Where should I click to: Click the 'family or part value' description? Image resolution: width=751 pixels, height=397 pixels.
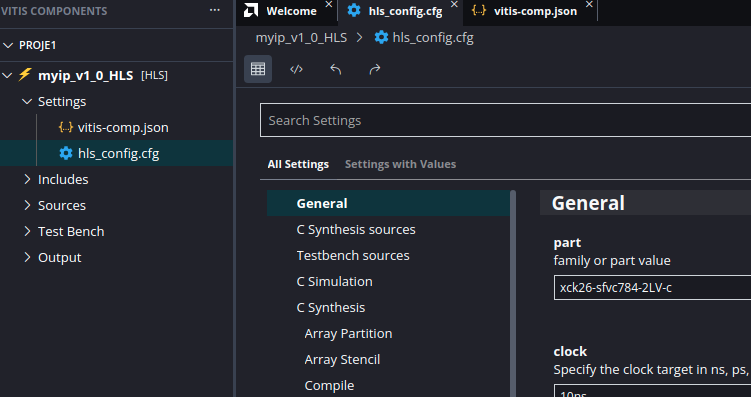[x=612, y=261]
